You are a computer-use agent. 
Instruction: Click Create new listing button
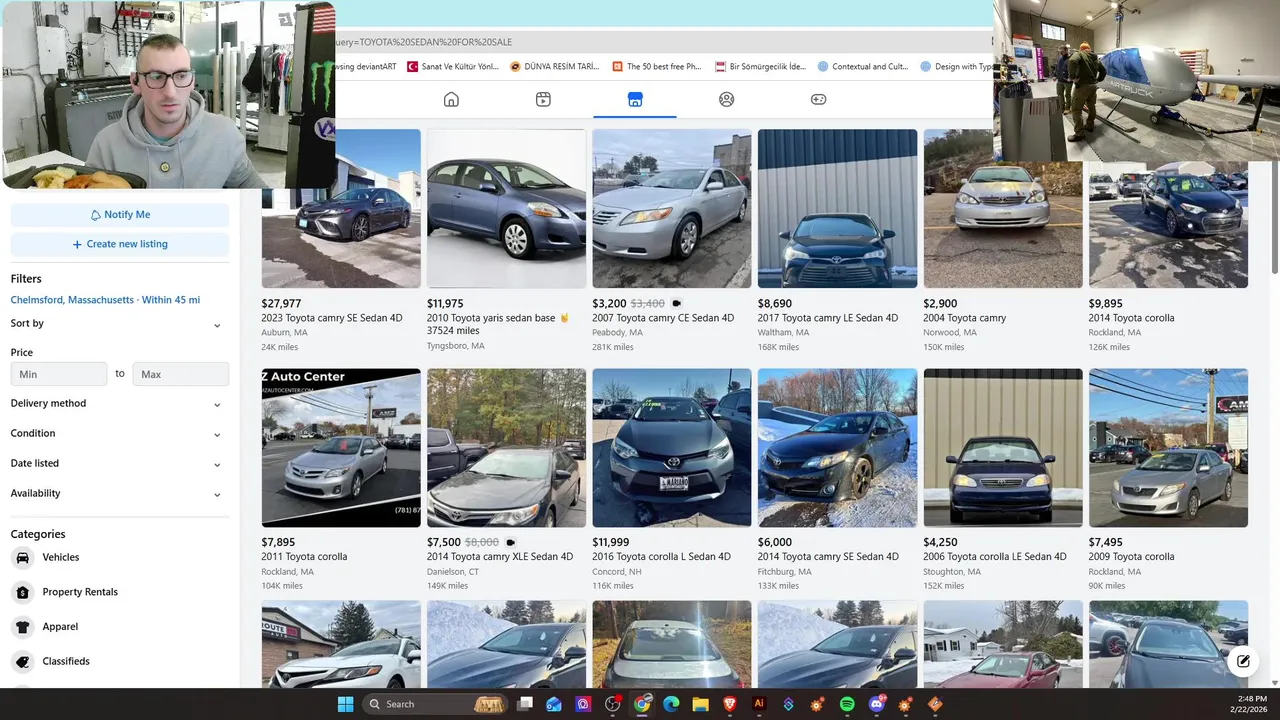point(120,244)
